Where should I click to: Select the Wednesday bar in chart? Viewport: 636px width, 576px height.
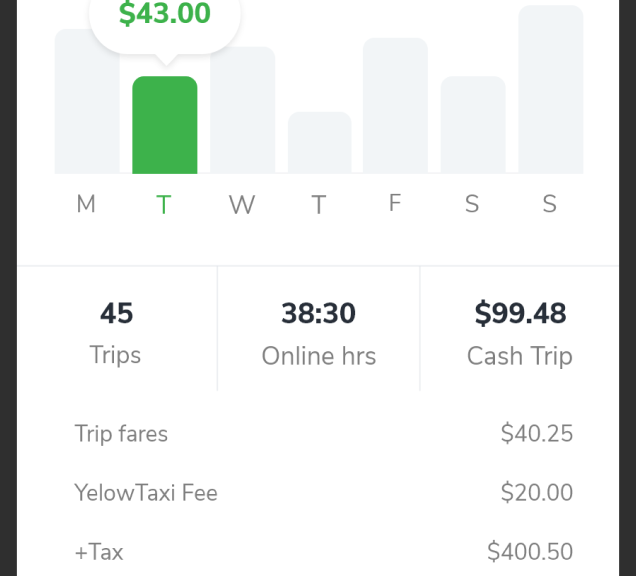(x=243, y=110)
